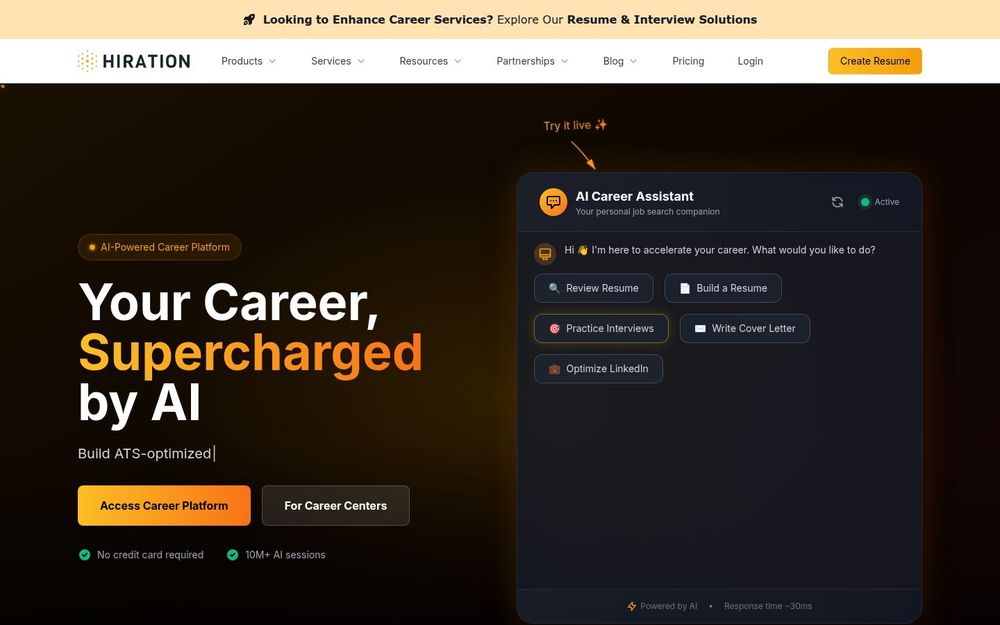The width and height of the screenshot is (1000, 625).
Task: Click the AI-Powered Career Platform badge
Action: (159, 247)
